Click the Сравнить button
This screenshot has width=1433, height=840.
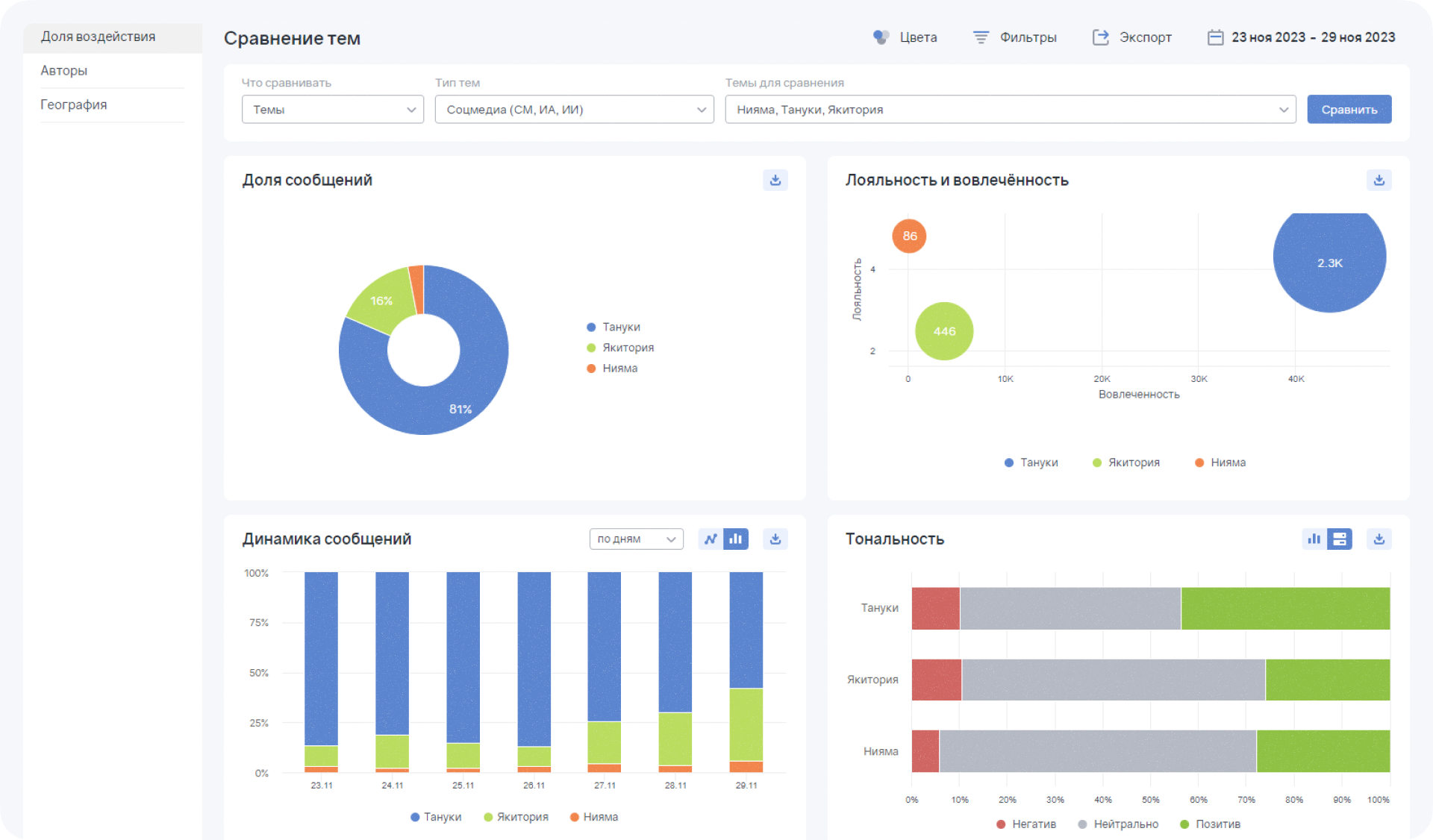coord(1349,110)
